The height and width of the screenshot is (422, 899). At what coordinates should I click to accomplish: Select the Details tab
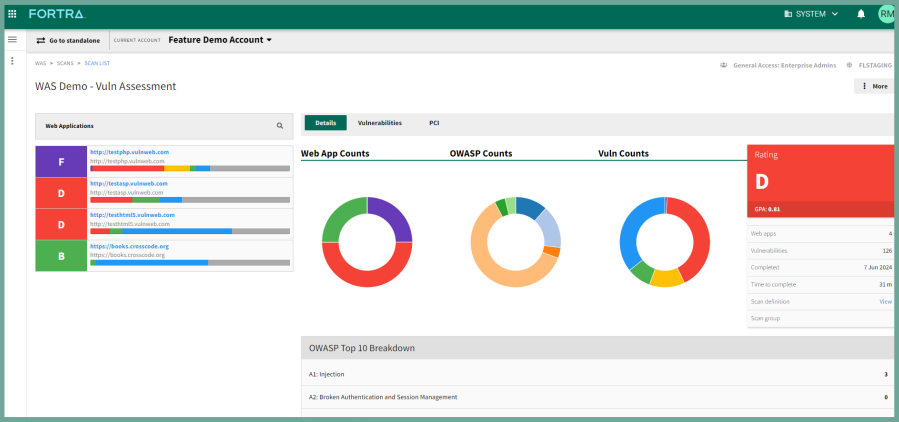point(325,123)
